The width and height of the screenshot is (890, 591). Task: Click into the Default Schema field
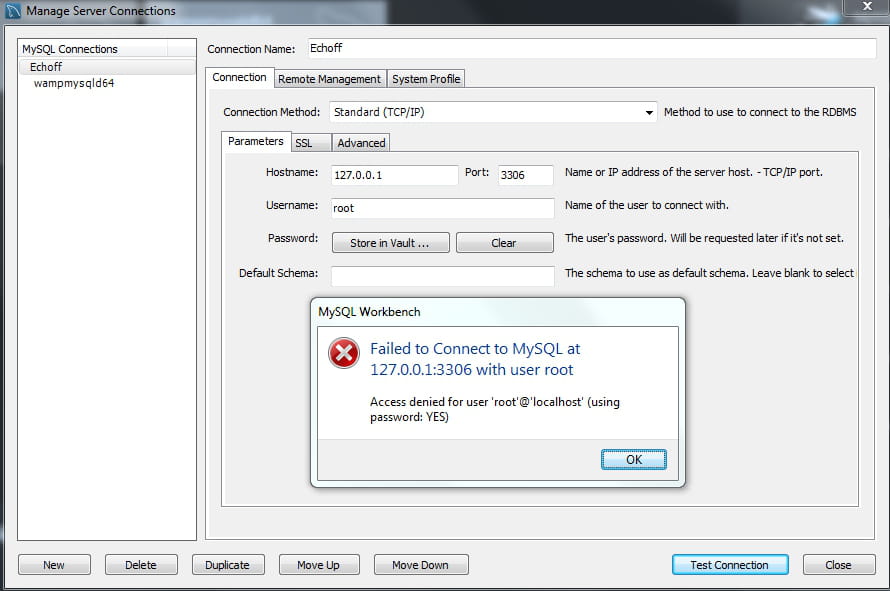[x=443, y=276]
